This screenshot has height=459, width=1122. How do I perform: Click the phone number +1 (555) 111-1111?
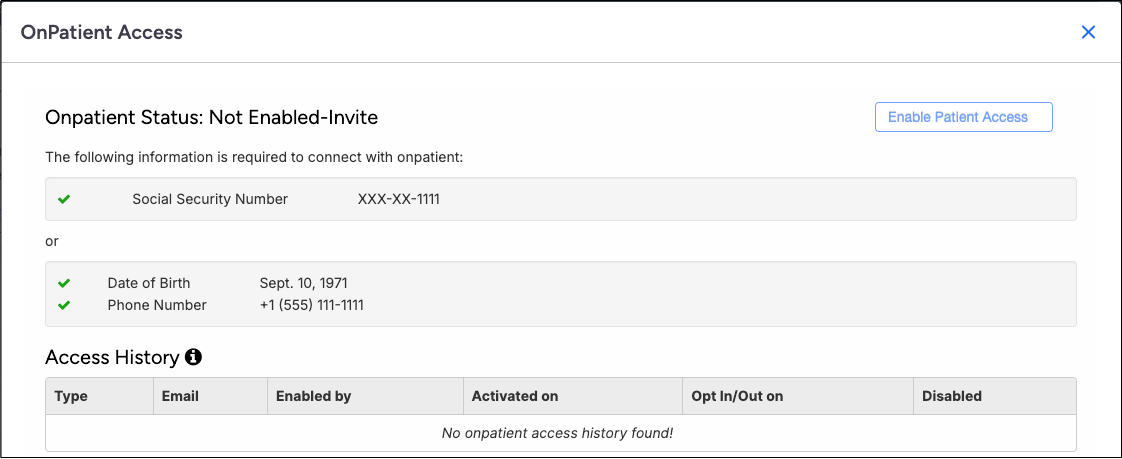[x=311, y=305]
